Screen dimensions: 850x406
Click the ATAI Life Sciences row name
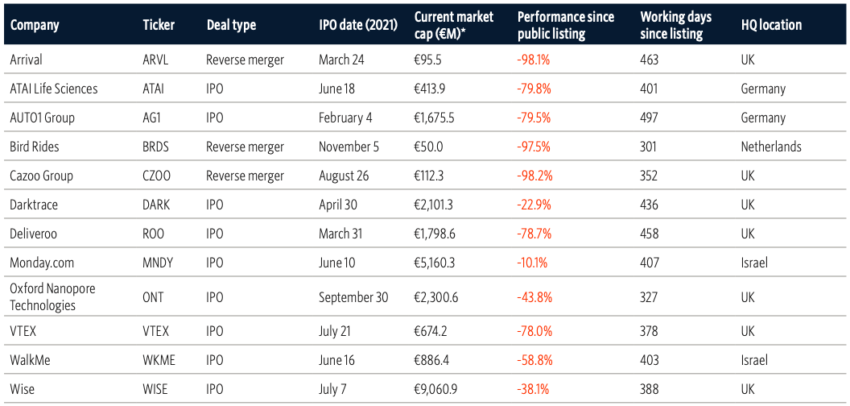coord(53,88)
